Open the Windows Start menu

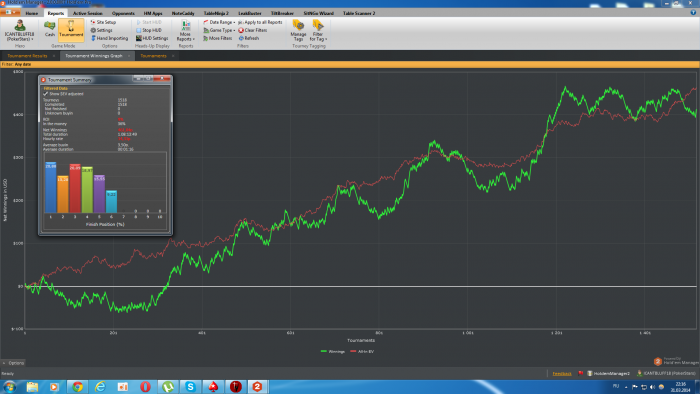pyautogui.click(x=9, y=387)
